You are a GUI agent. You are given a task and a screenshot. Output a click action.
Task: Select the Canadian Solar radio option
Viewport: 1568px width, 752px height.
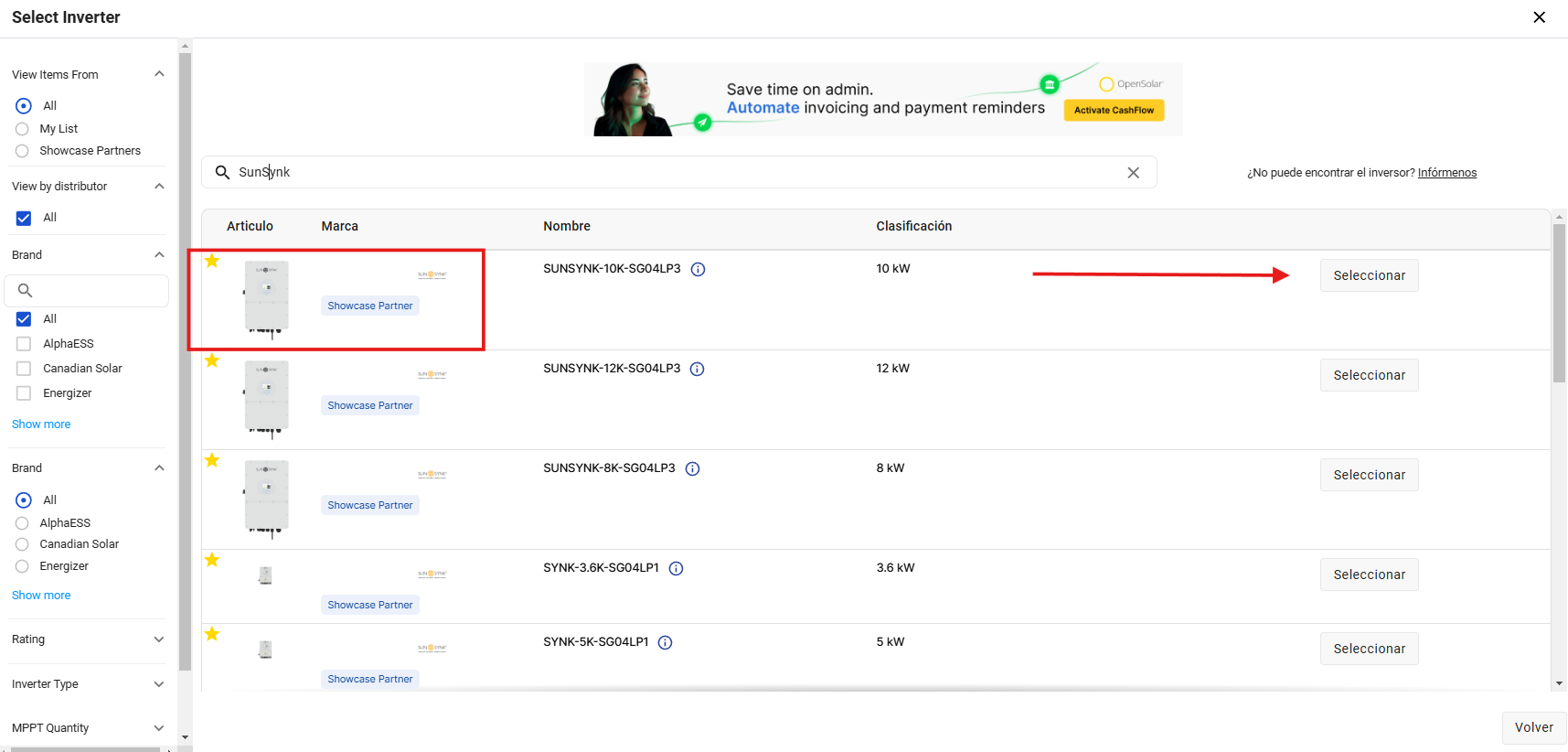pyautogui.click(x=22, y=544)
